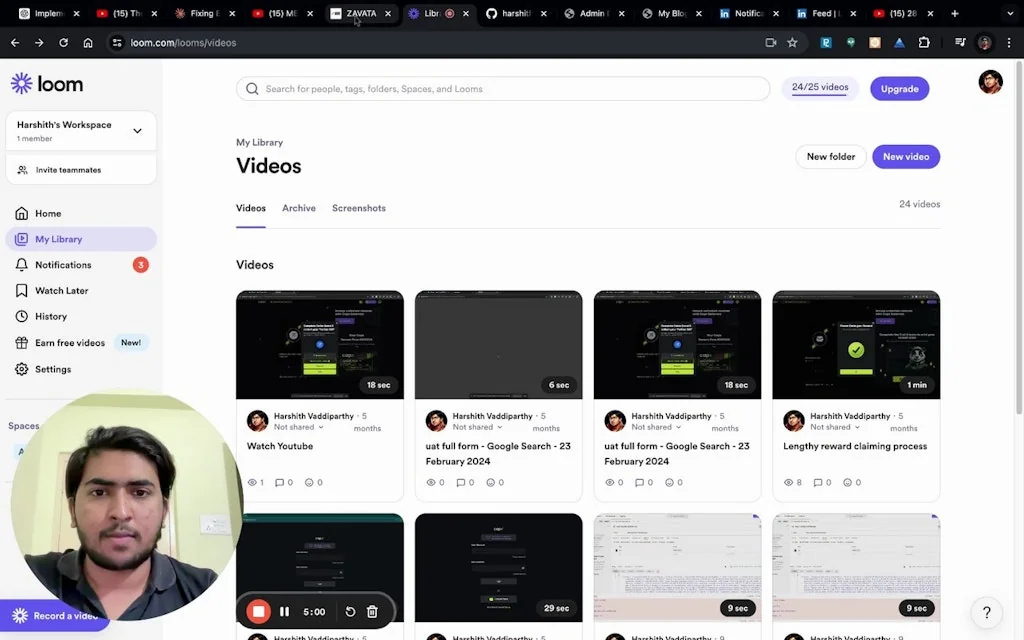Open the Watch Youtube video thumbnail
Viewport: 1024px width, 640px height.
click(x=319, y=341)
